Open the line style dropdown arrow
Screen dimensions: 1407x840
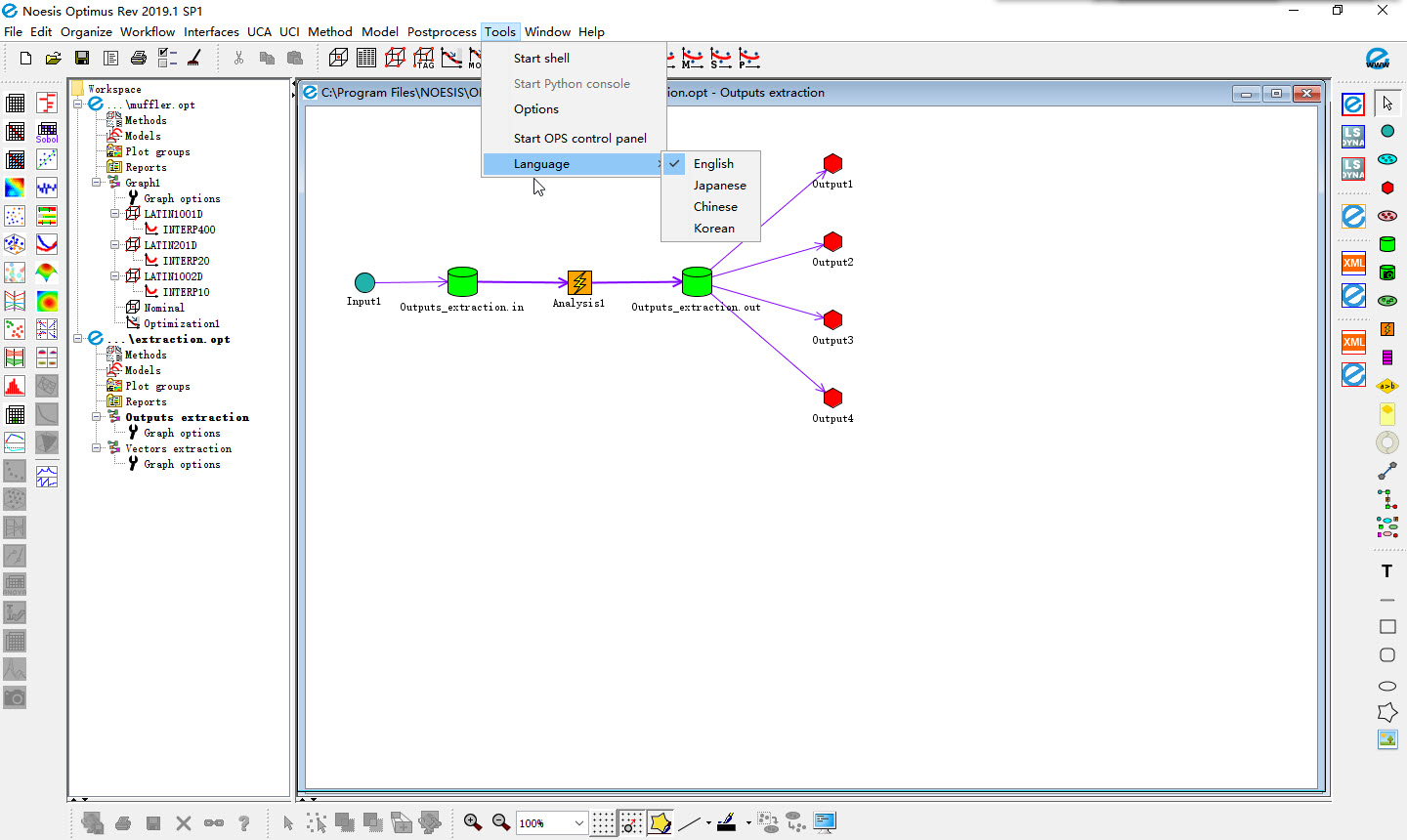pyautogui.click(x=708, y=822)
